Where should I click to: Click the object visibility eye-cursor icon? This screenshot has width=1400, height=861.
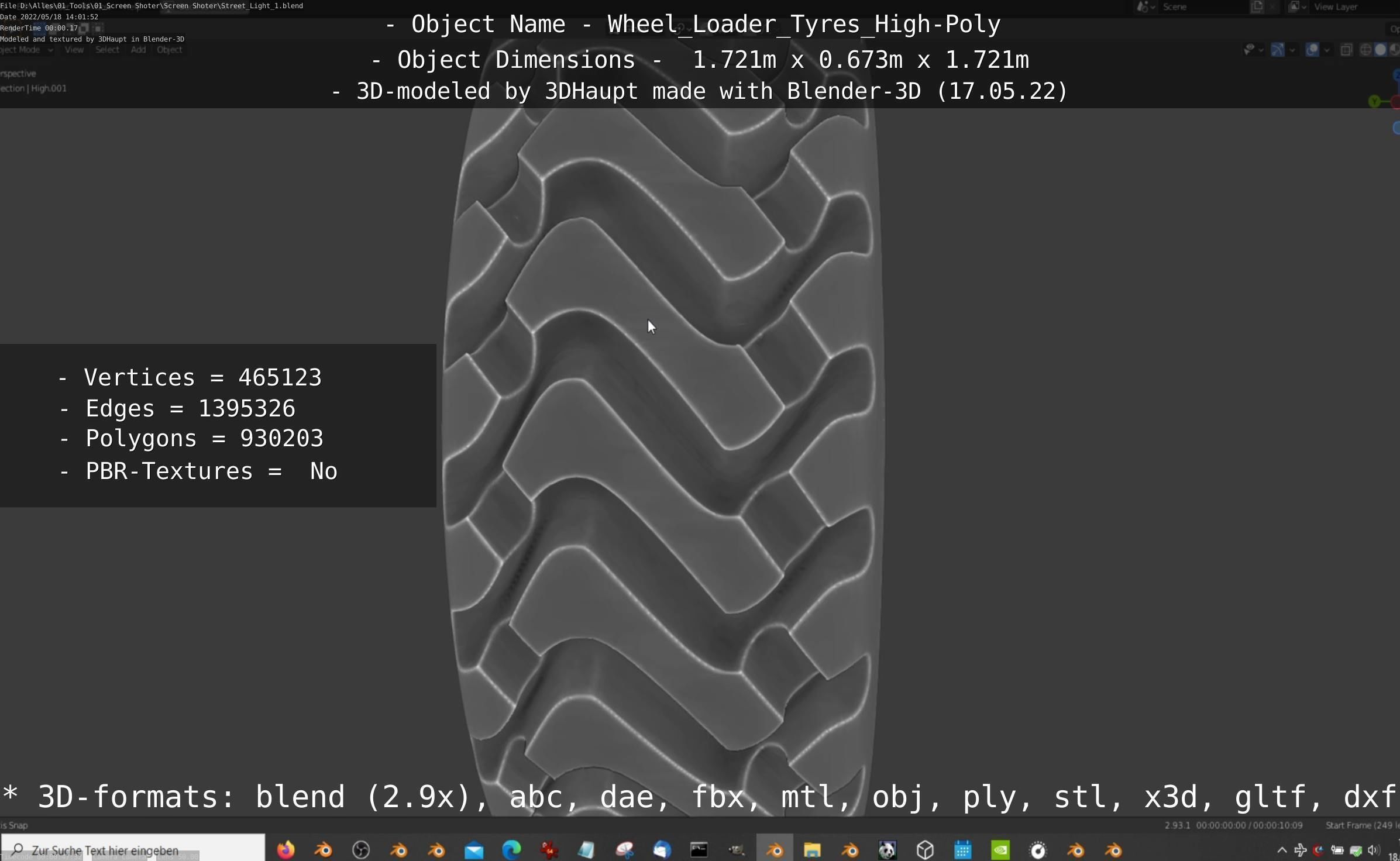(x=1249, y=50)
